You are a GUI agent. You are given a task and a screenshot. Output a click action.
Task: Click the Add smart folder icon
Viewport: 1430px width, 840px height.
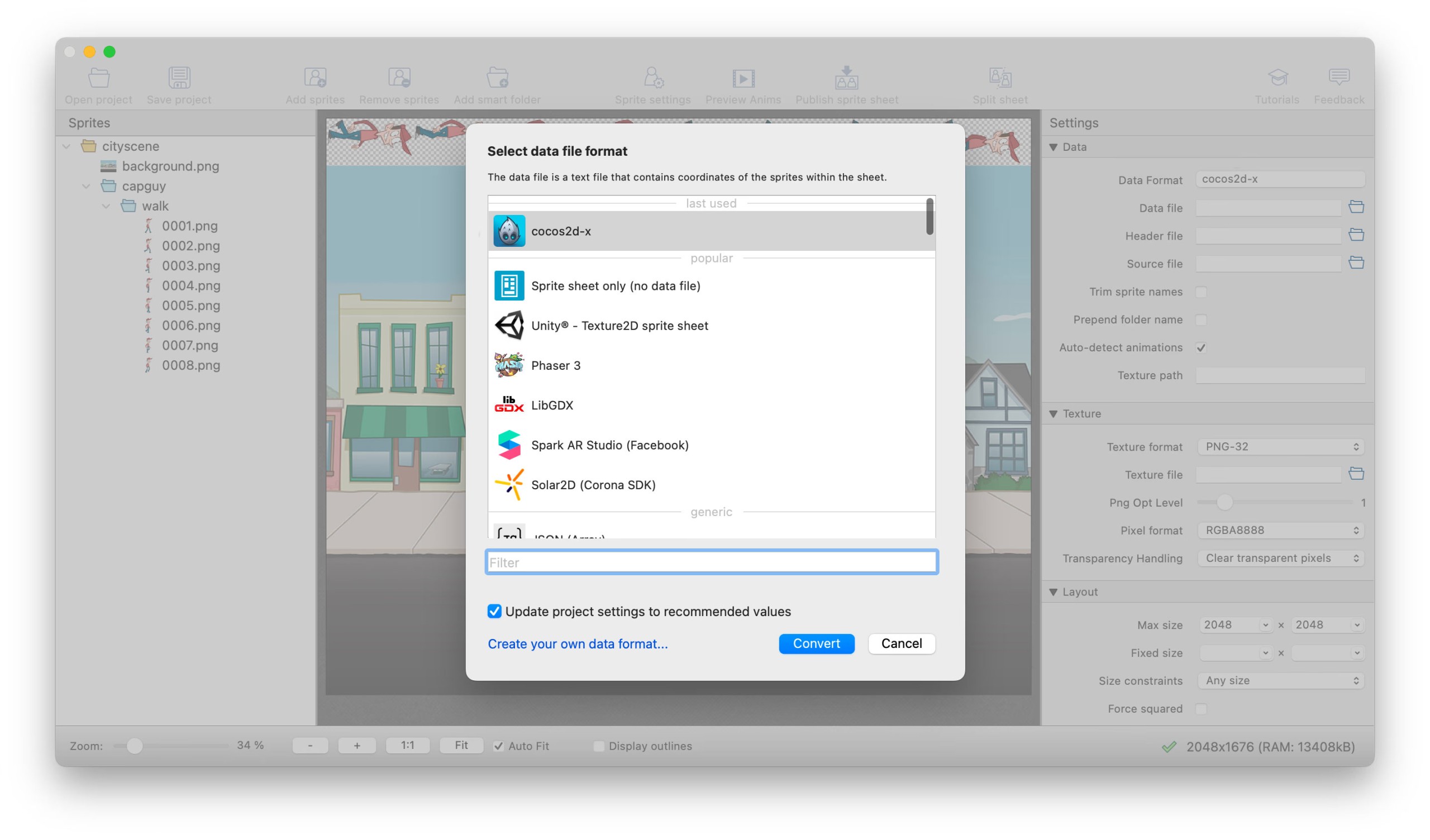click(x=497, y=78)
